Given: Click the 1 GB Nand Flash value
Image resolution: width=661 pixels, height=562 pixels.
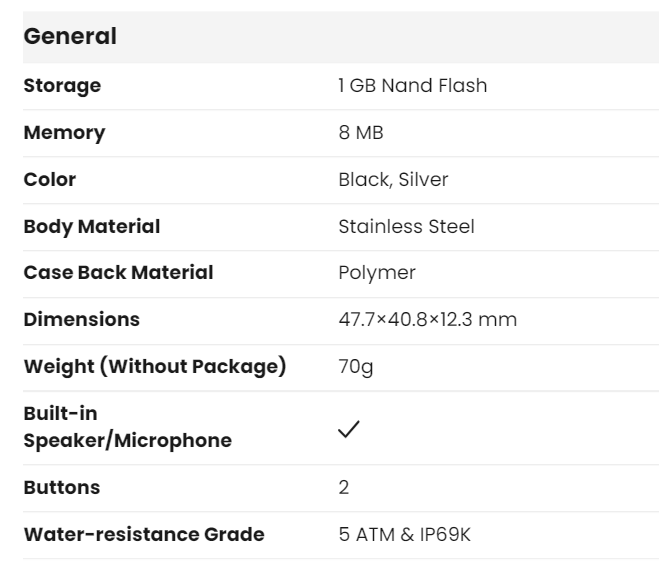Looking at the screenshot, I should coord(413,86).
